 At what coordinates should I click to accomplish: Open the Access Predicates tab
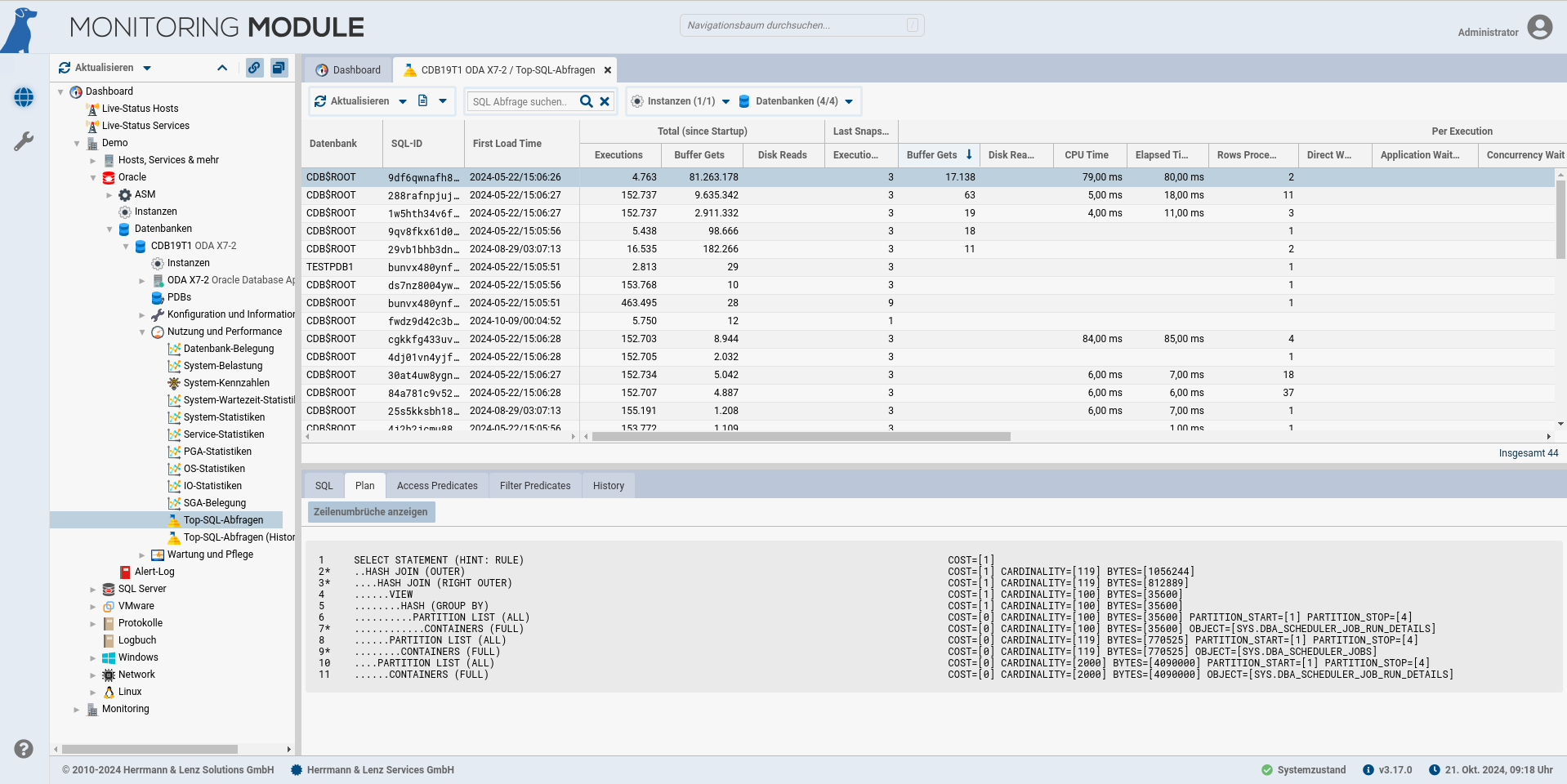437,486
